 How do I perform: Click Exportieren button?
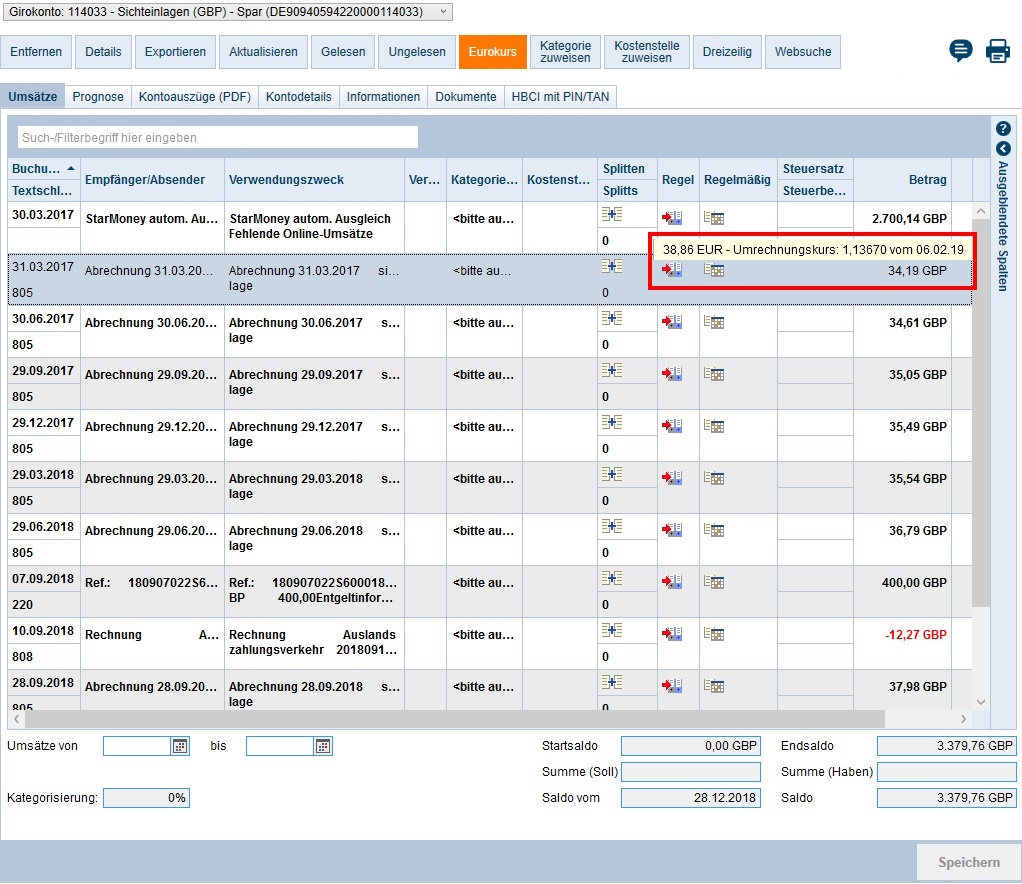pos(175,52)
